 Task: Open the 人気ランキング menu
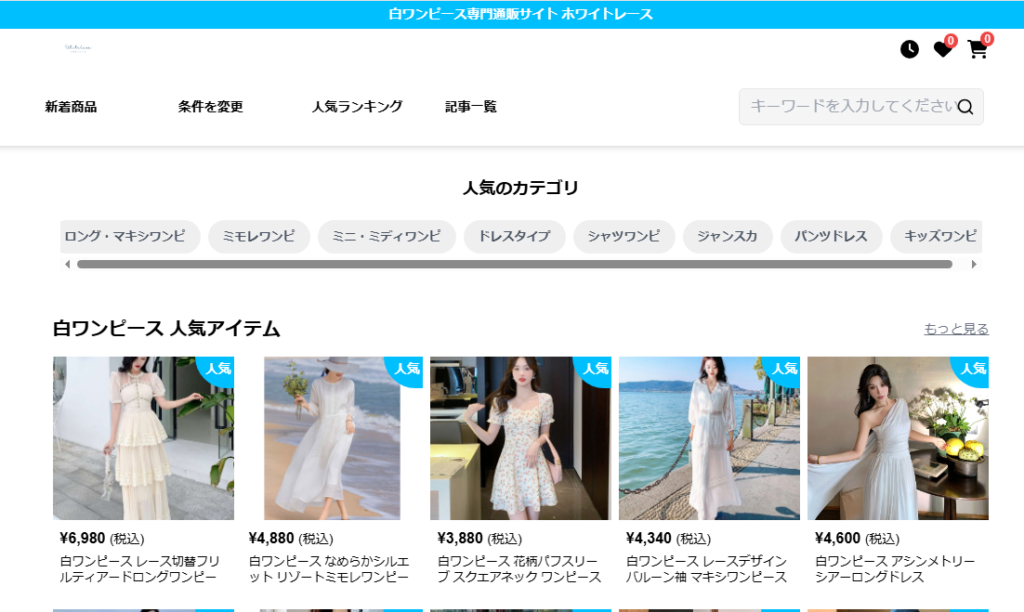pyautogui.click(x=356, y=106)
